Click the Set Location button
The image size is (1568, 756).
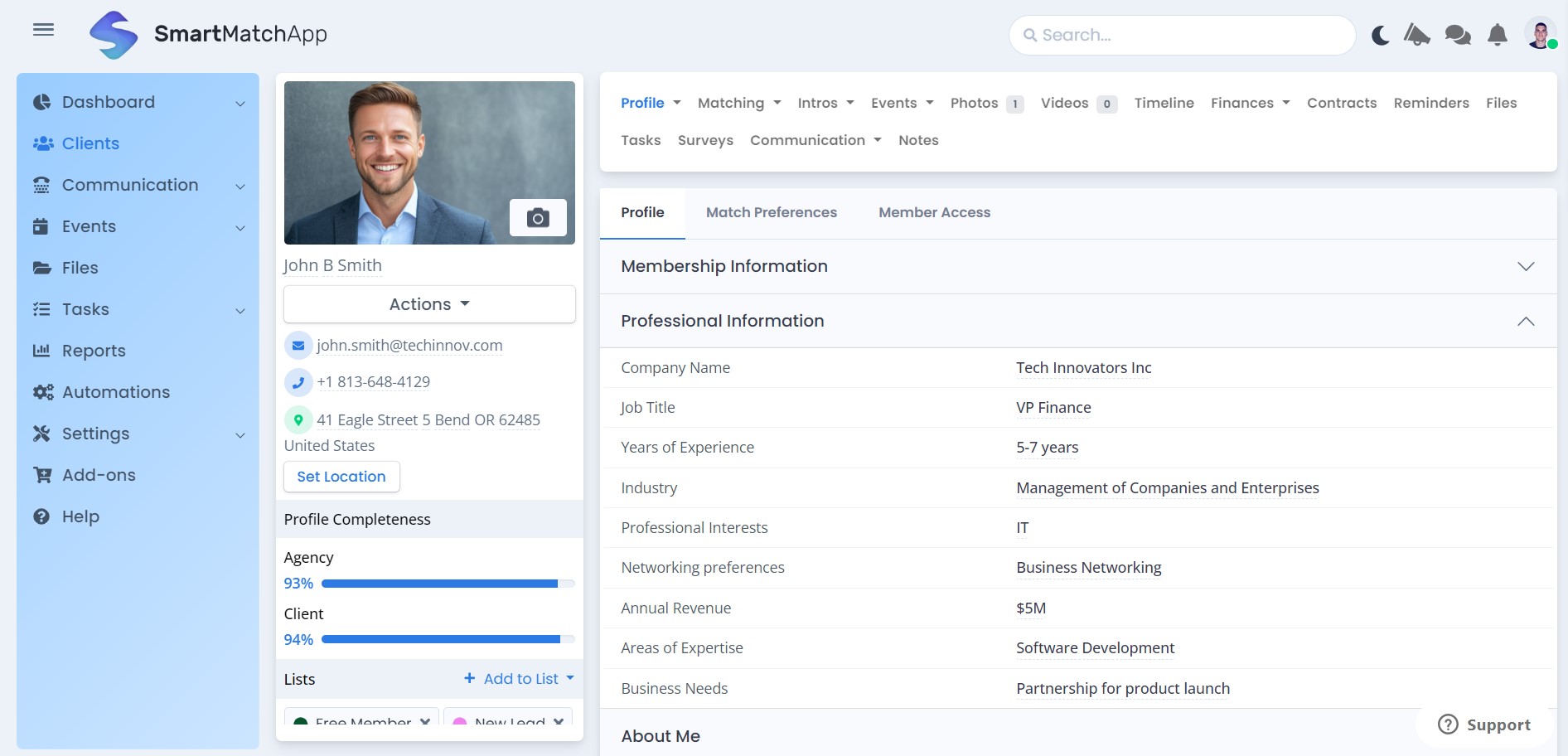pos(341,477)
